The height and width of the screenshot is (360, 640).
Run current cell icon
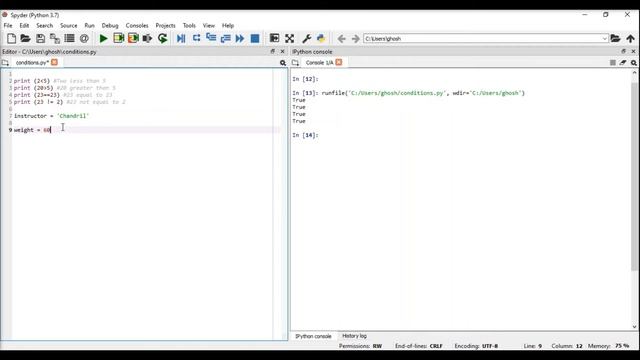118,38
